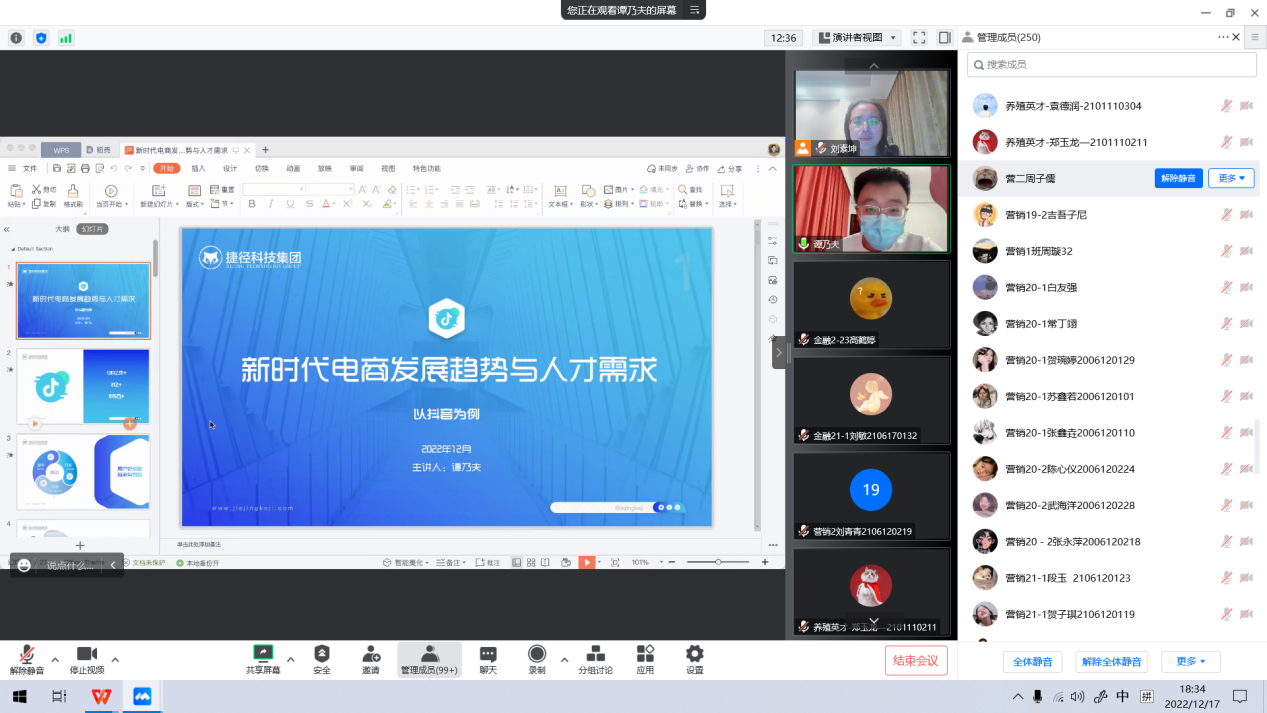Click the 搜索成员 search field

pyautogui.click(x=1111, y=65)
